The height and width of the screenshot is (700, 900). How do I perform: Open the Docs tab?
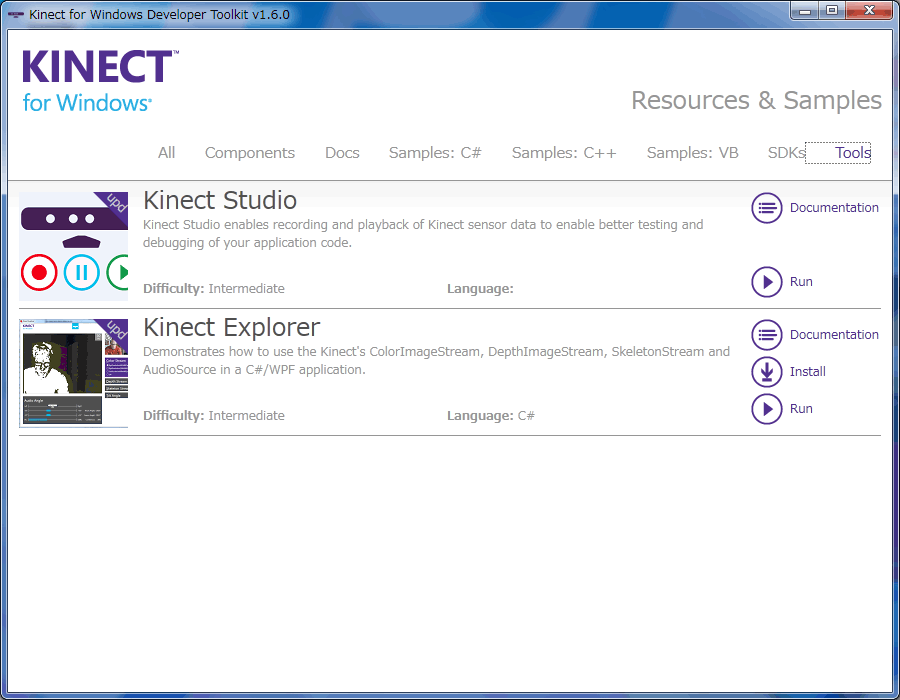pyautogui.click(x=342, y=153)
